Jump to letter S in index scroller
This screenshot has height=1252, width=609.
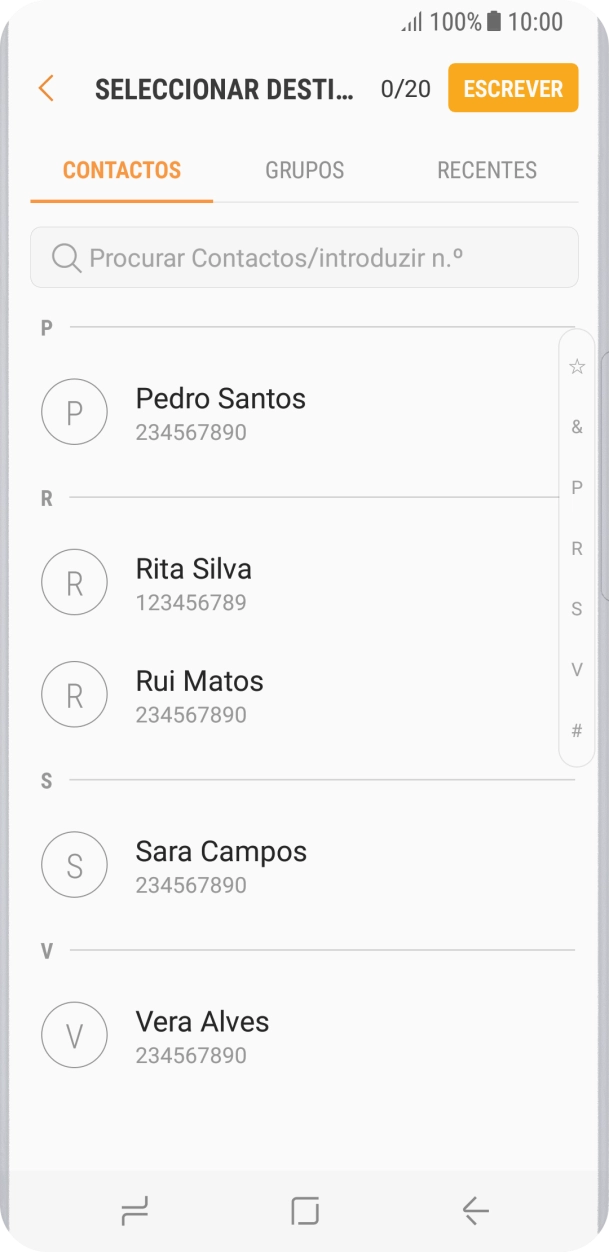[577, 609]
